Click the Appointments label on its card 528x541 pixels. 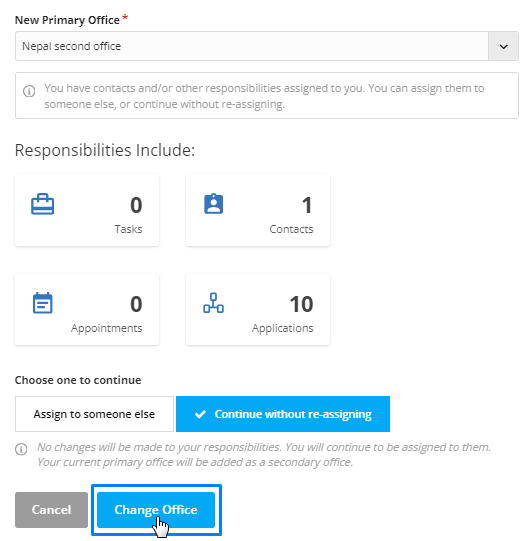[107, 328]
